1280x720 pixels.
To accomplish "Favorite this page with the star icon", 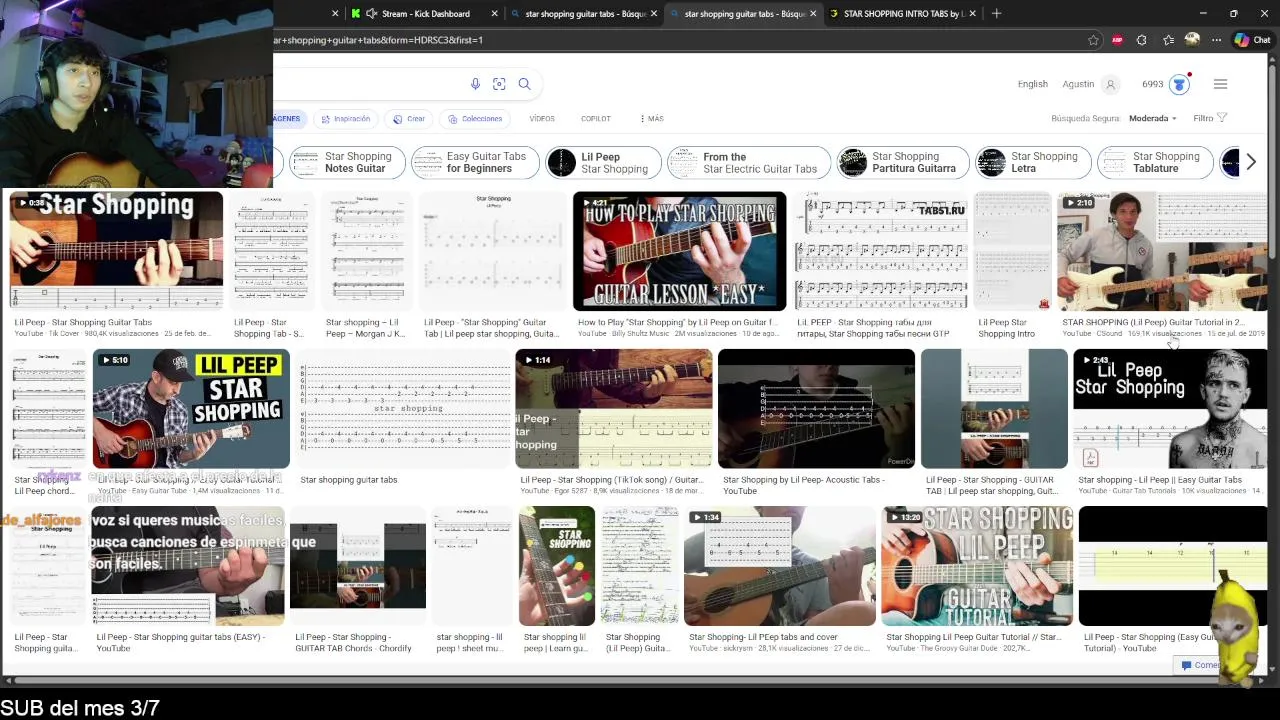I will point(1093,40).
